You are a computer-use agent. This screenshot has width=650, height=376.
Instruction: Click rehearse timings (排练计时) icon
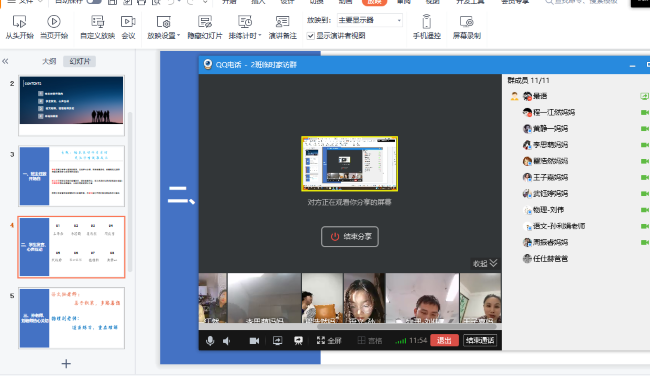pyautogui.click(x=245, y=22)
